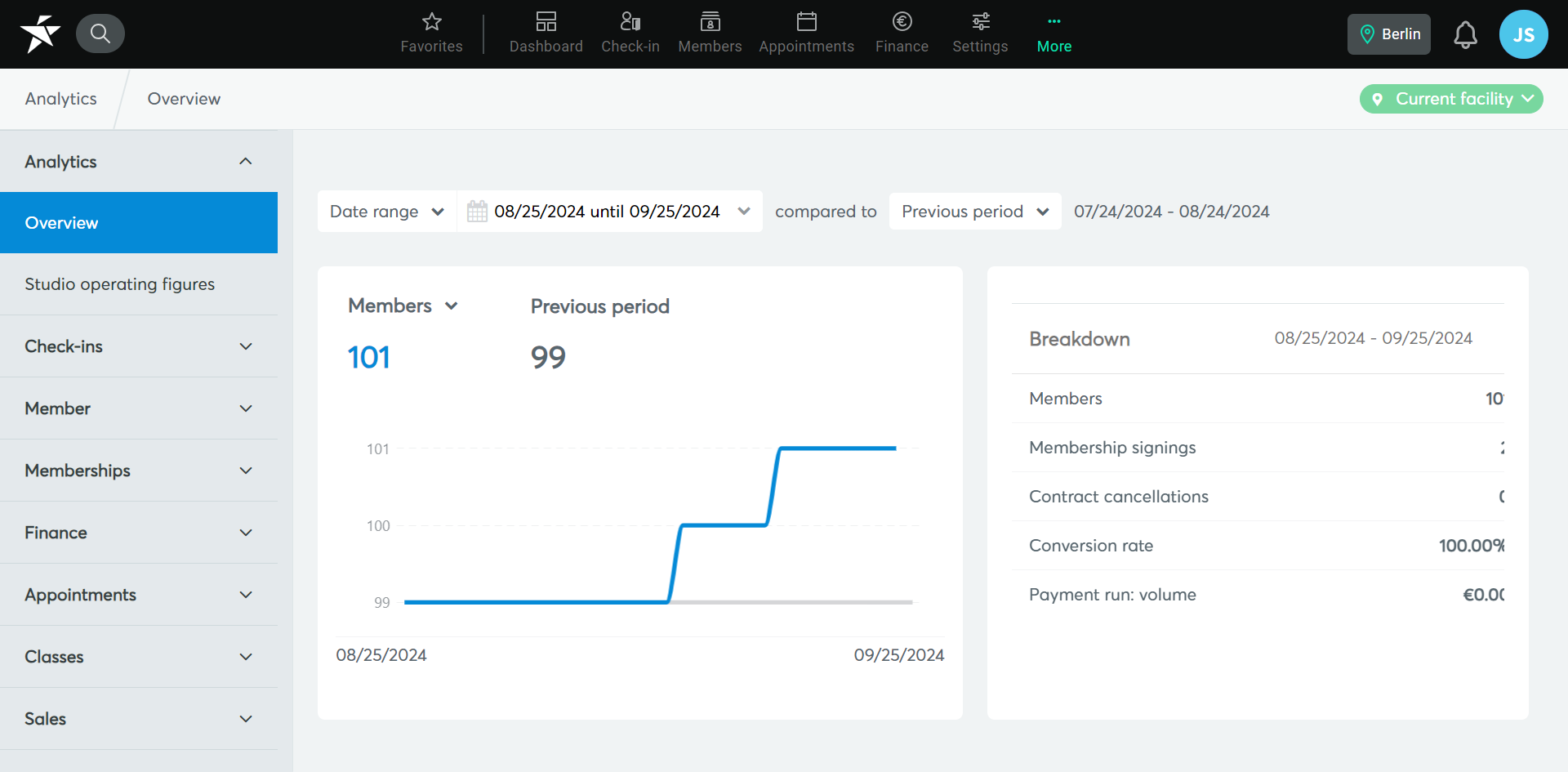Open the Date range dropdown
The height and width of the screenshot is (772, 1568).
tap(386, 212)
